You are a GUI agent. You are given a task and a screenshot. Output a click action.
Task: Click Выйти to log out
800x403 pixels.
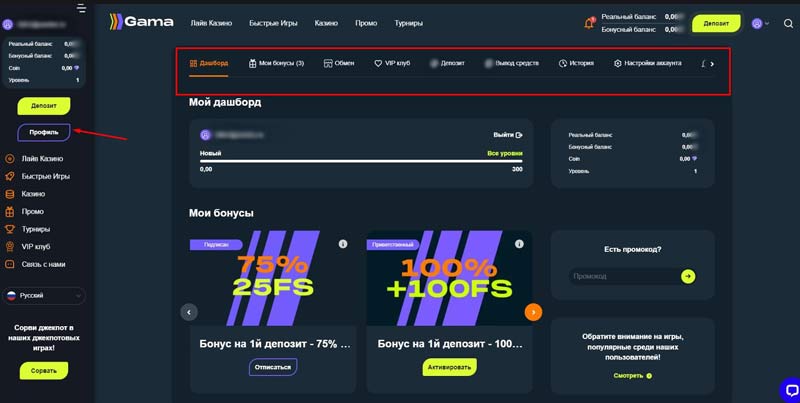point(508,134)
